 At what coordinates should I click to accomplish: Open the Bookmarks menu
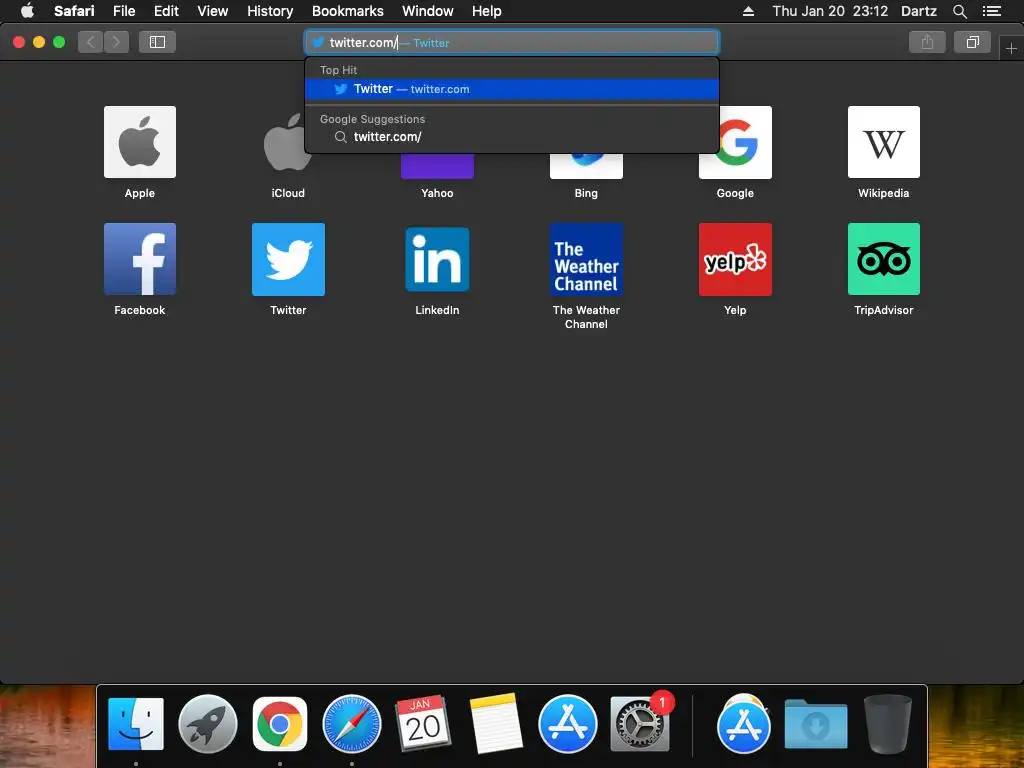[x=347, y=11]
